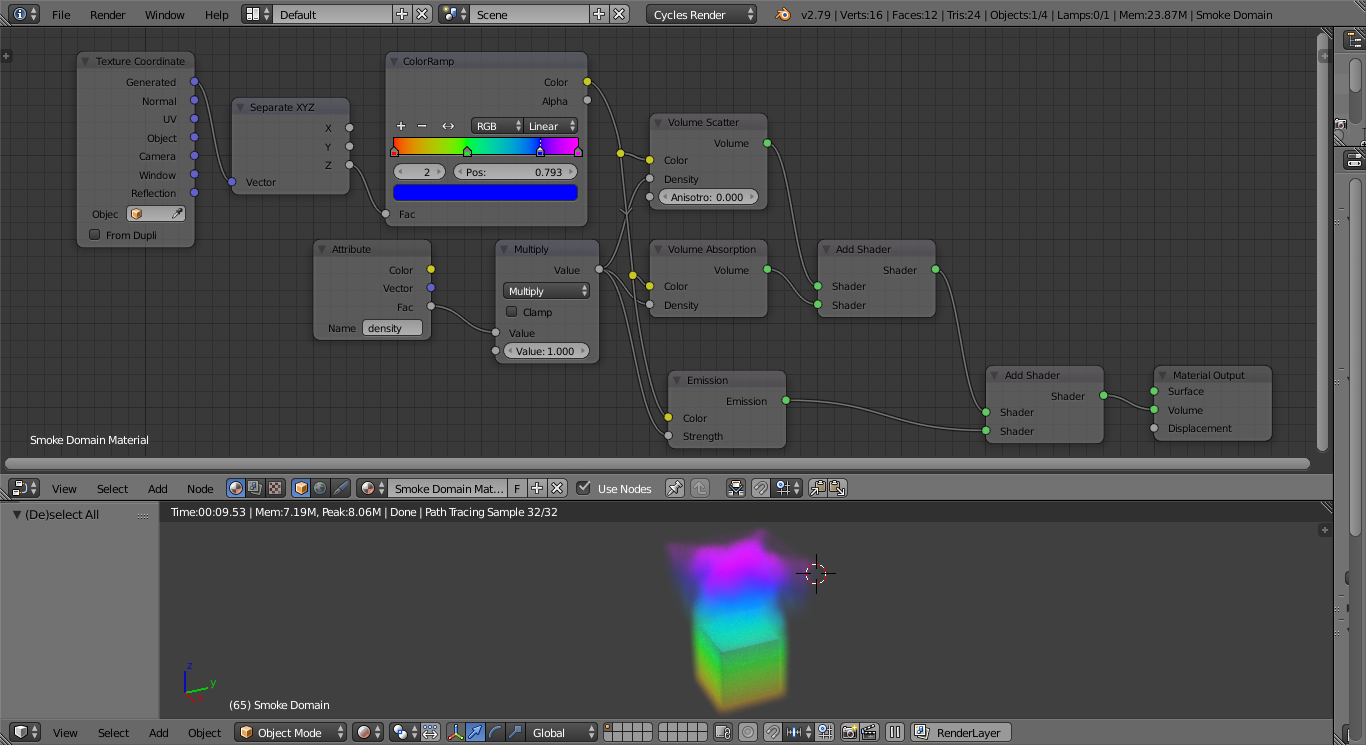This screenshot has width=1366, height=745.
Task: Choose Object shader type cube icon
Action: tap(301, 488)
